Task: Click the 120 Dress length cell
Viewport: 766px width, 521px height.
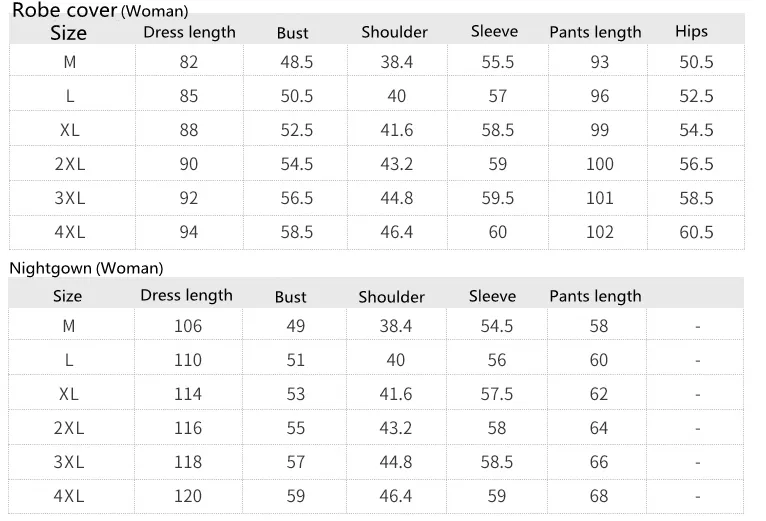Action: click(x=188, y=496)
